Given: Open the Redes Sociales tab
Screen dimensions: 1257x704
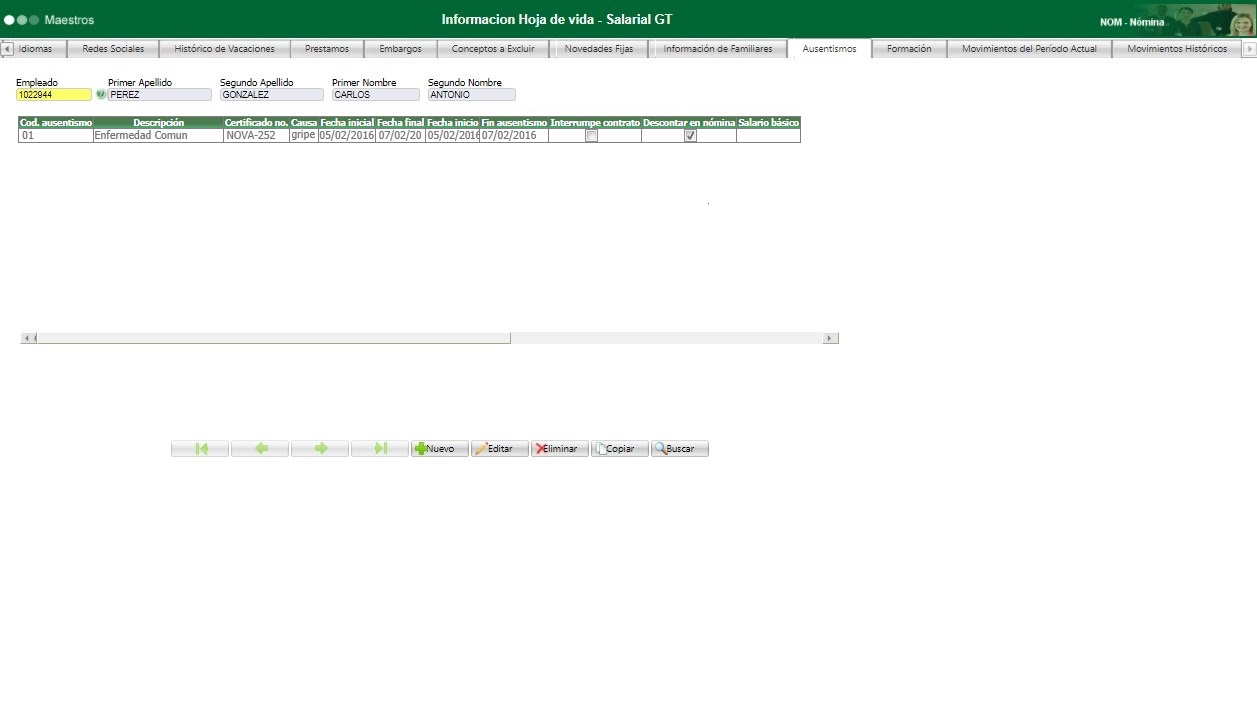Looking at the screenshot, I should pyautogui.click(x=113, y=49).
